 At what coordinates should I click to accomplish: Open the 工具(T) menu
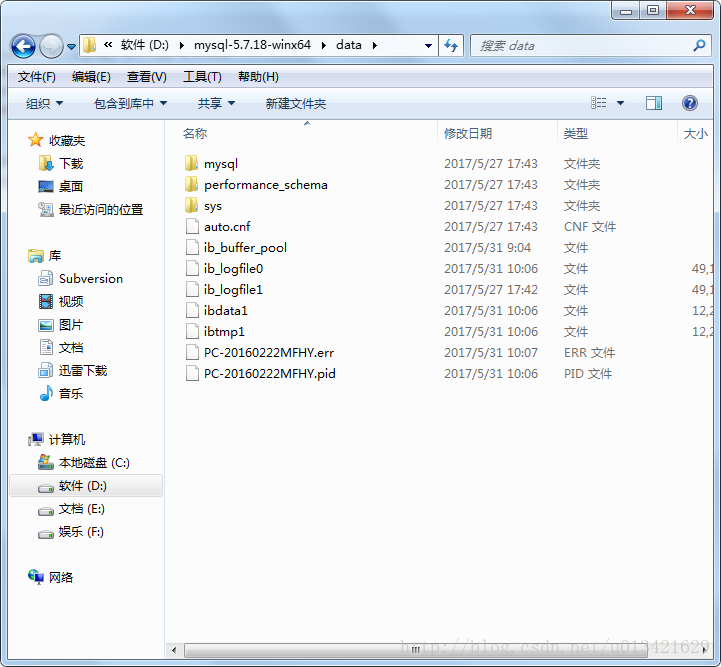(202, 77)
